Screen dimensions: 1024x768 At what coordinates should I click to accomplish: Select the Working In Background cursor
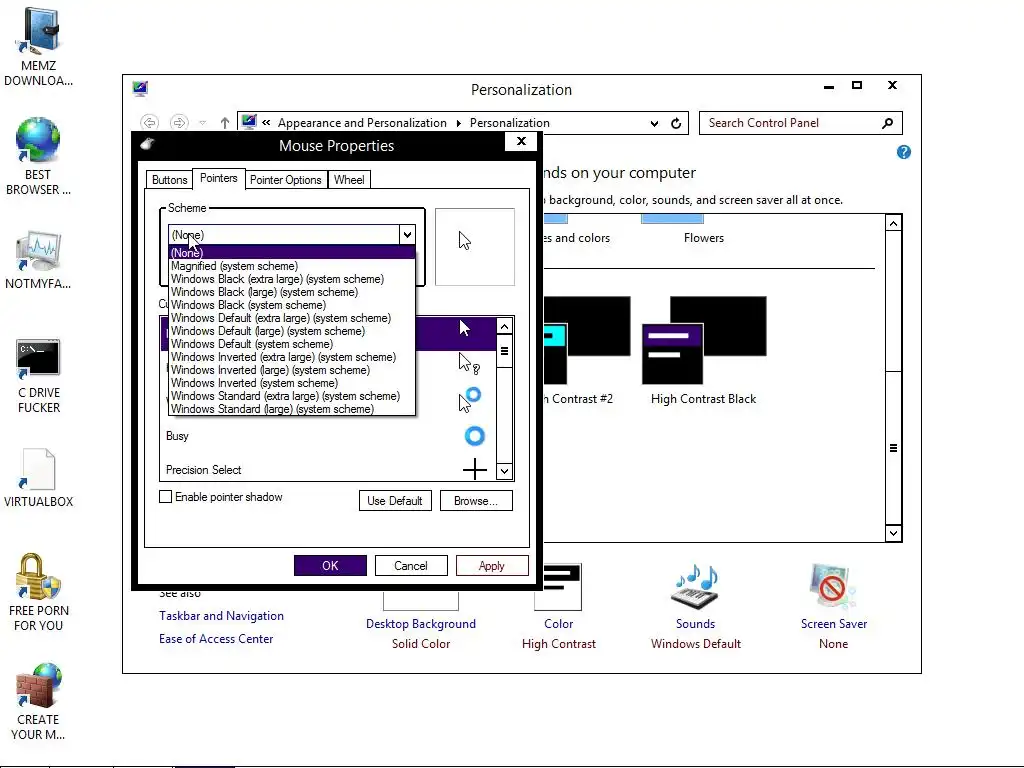tap(470, 399)
